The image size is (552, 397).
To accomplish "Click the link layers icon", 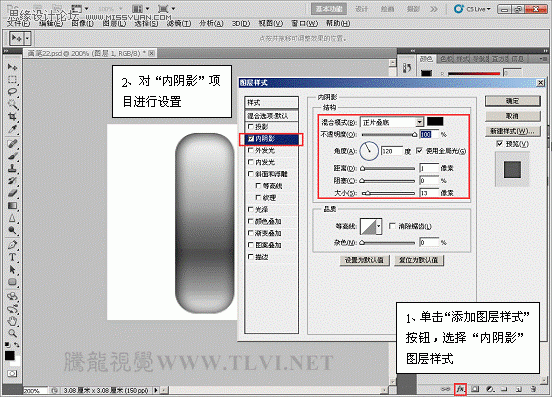I will point(446,389).
